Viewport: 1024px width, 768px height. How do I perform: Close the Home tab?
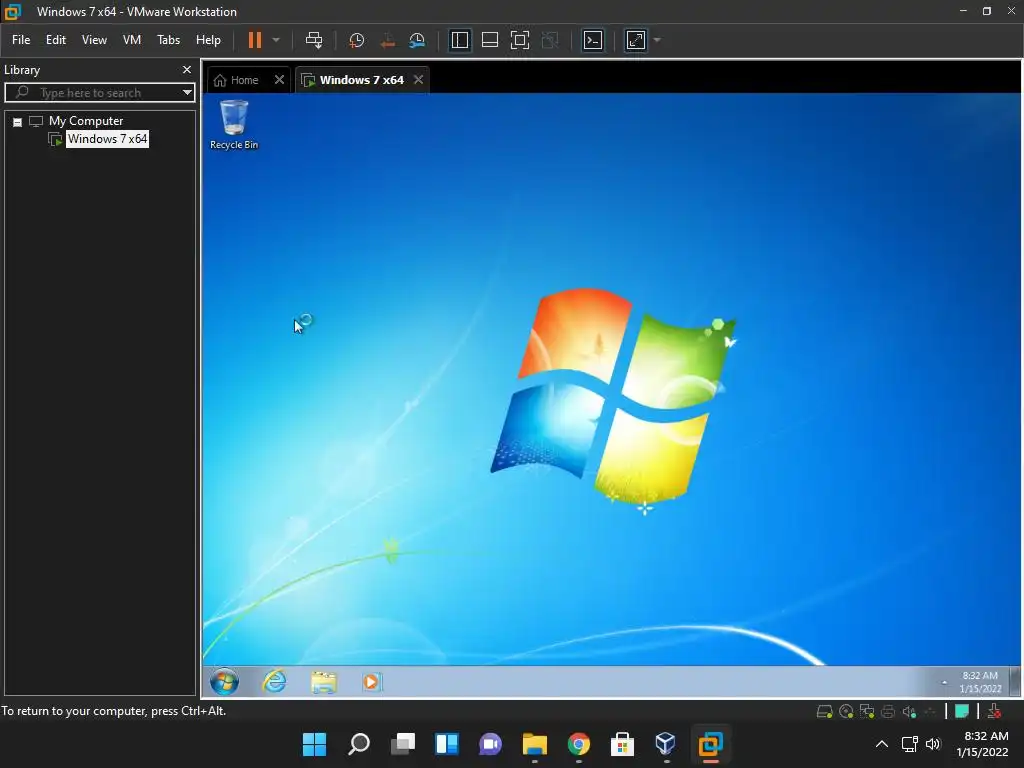click(x=279, y=80)
